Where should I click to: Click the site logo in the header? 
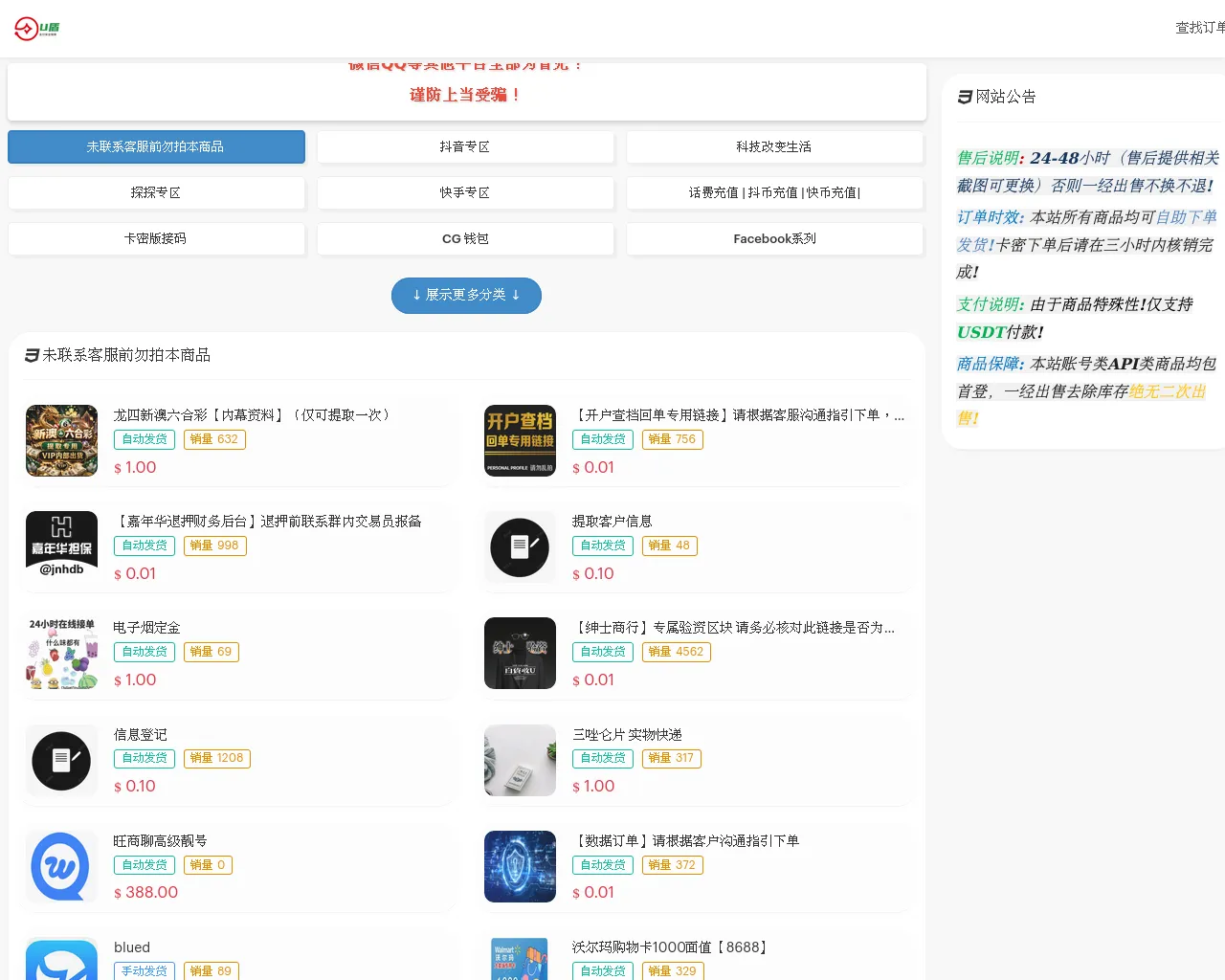coord(37,29)
